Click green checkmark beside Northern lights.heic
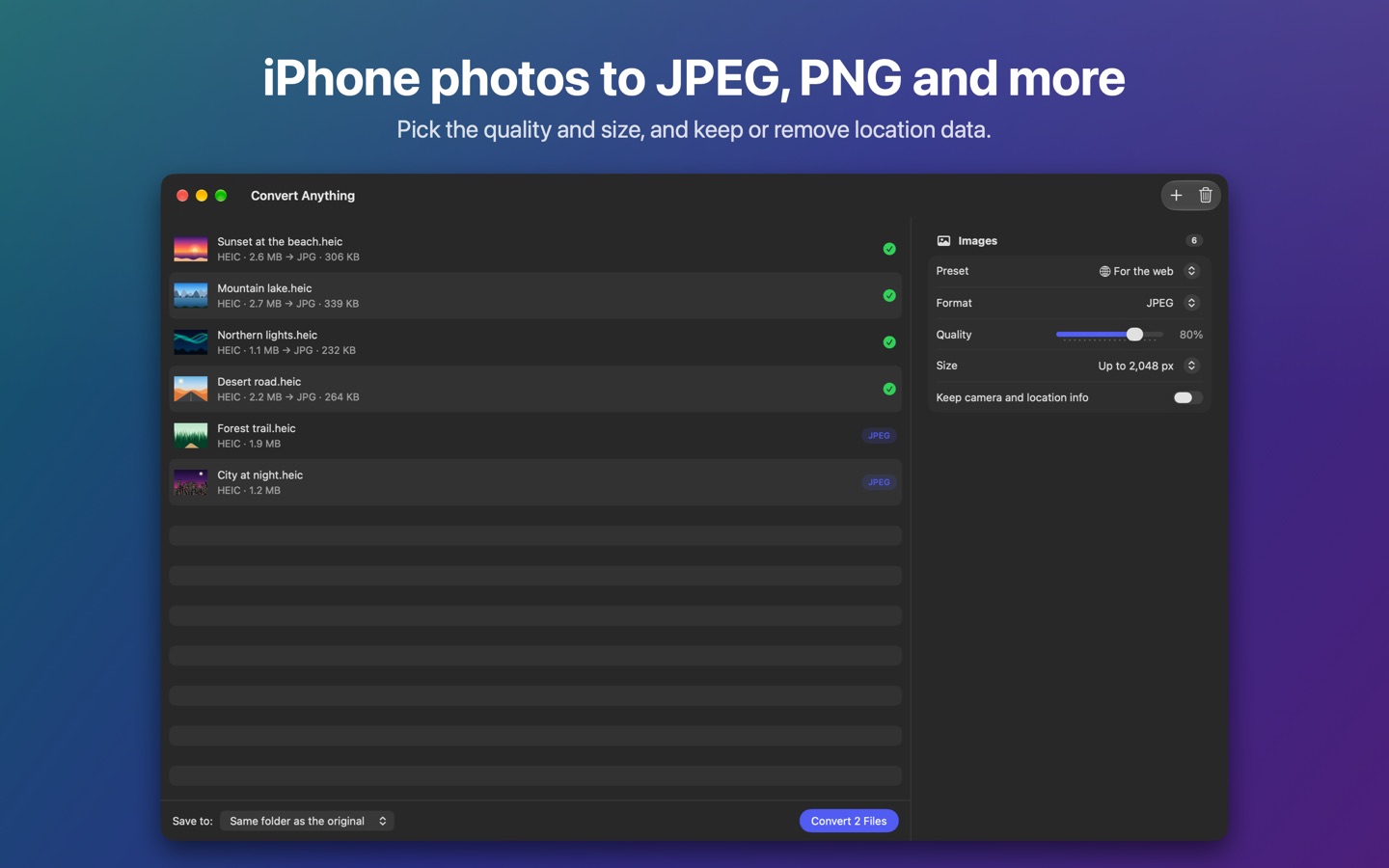This screenshot has width=1389, height=868. [889, 342]
